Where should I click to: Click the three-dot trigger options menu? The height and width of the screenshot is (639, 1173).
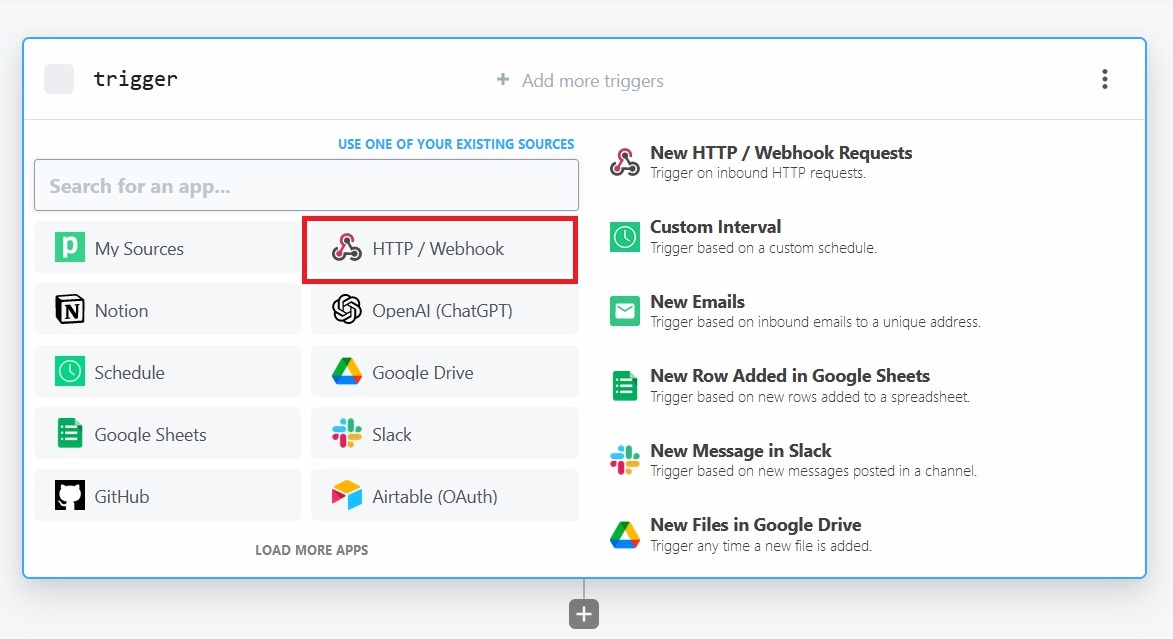coord(1104,80)
